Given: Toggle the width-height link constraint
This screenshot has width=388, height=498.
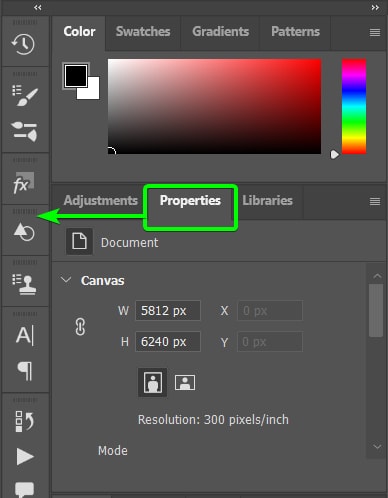Looking at the screenshot, I should pos(80,326).
